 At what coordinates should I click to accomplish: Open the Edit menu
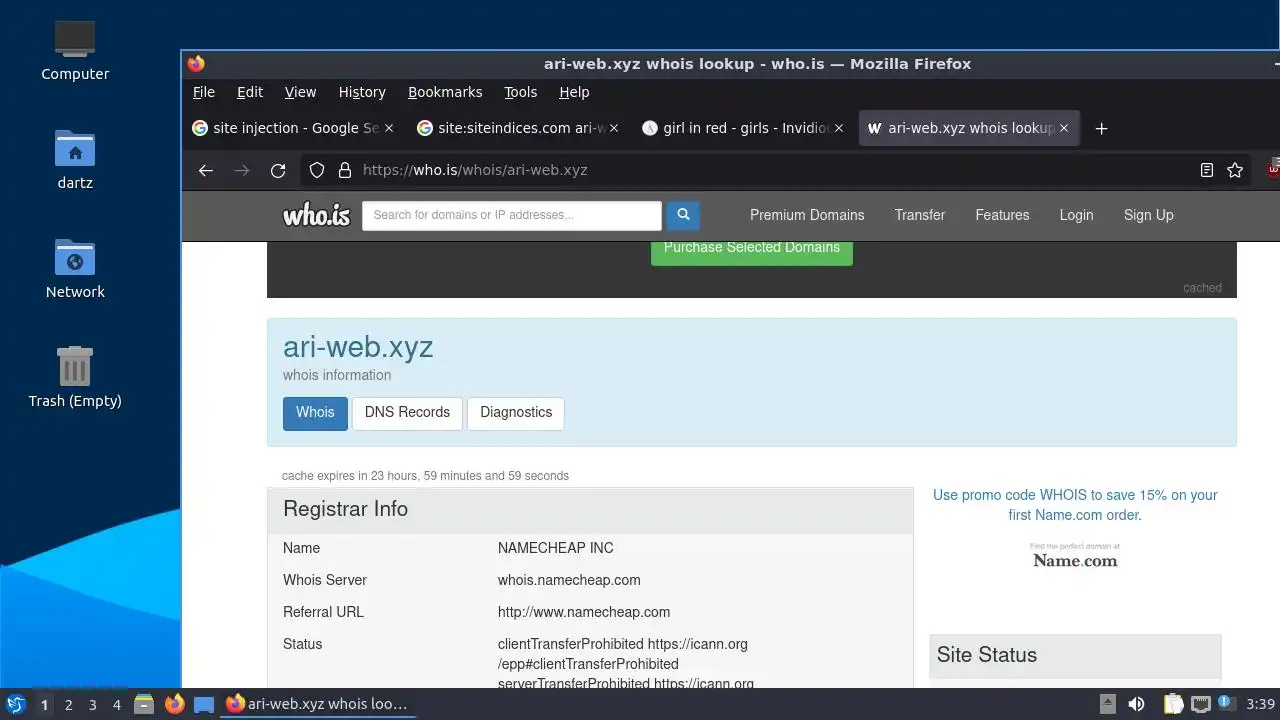click(x=250, y=92)
